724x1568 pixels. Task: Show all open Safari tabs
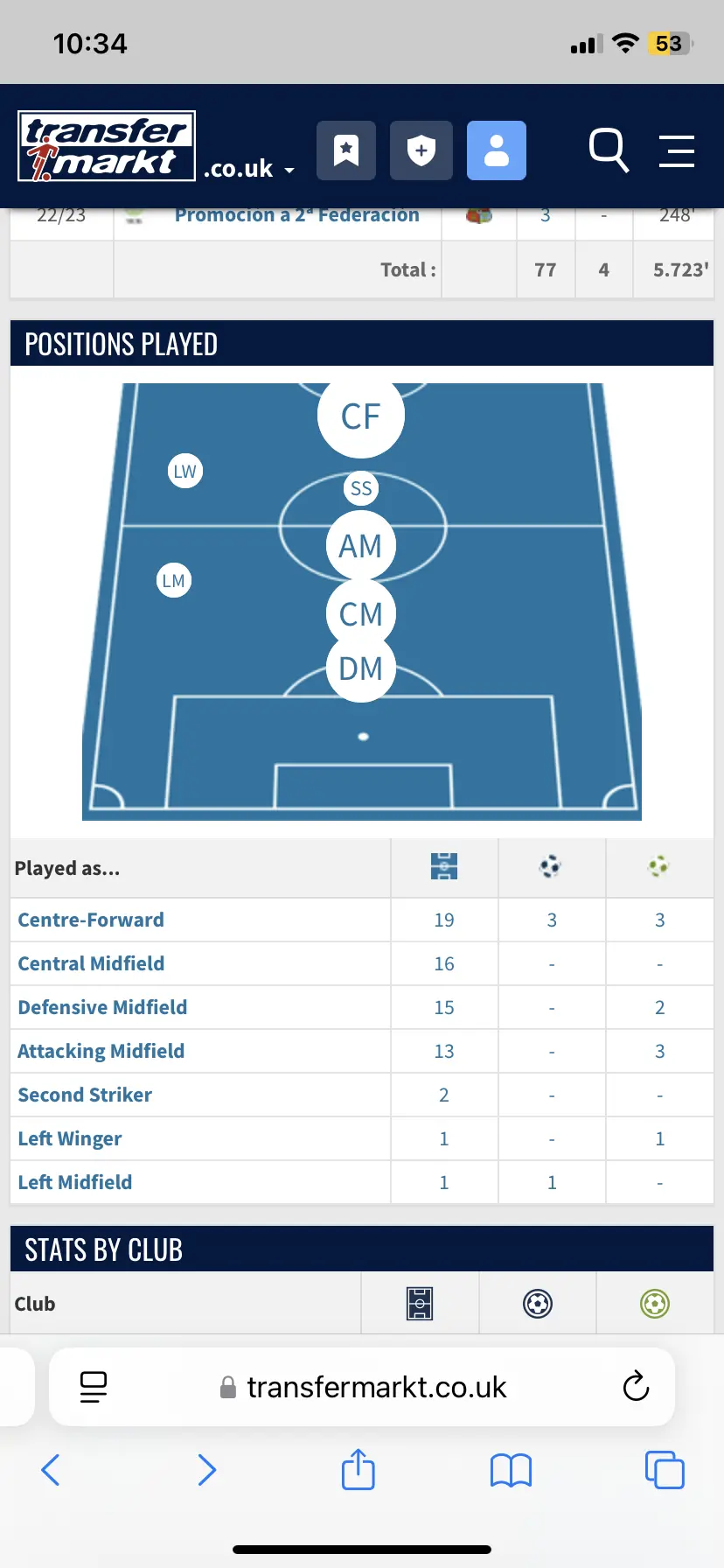coord(664,1470)
